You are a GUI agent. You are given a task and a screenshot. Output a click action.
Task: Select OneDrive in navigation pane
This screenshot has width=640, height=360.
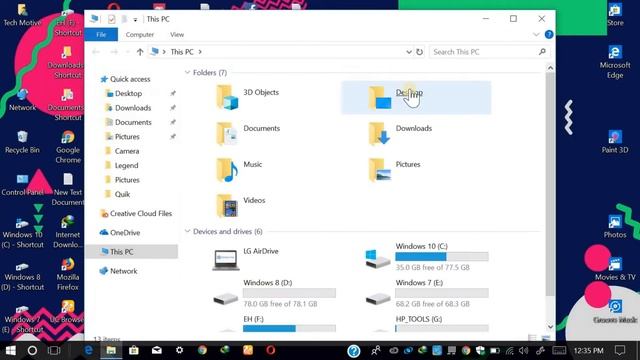coord(120,233)
